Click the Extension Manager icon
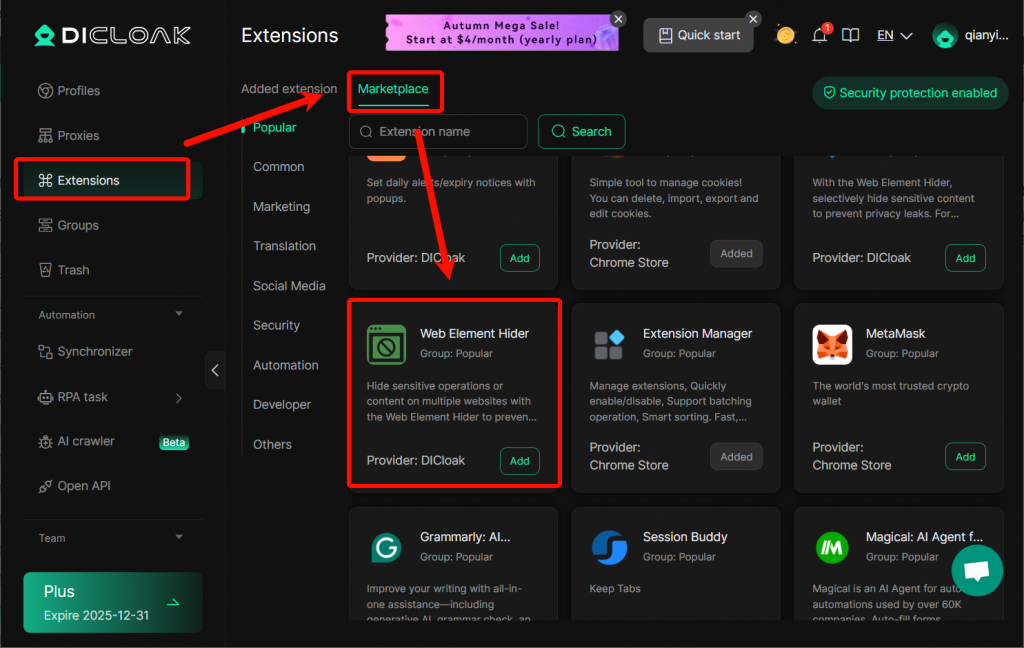Screen dimensions: 1024x648 tap(609, 344)
